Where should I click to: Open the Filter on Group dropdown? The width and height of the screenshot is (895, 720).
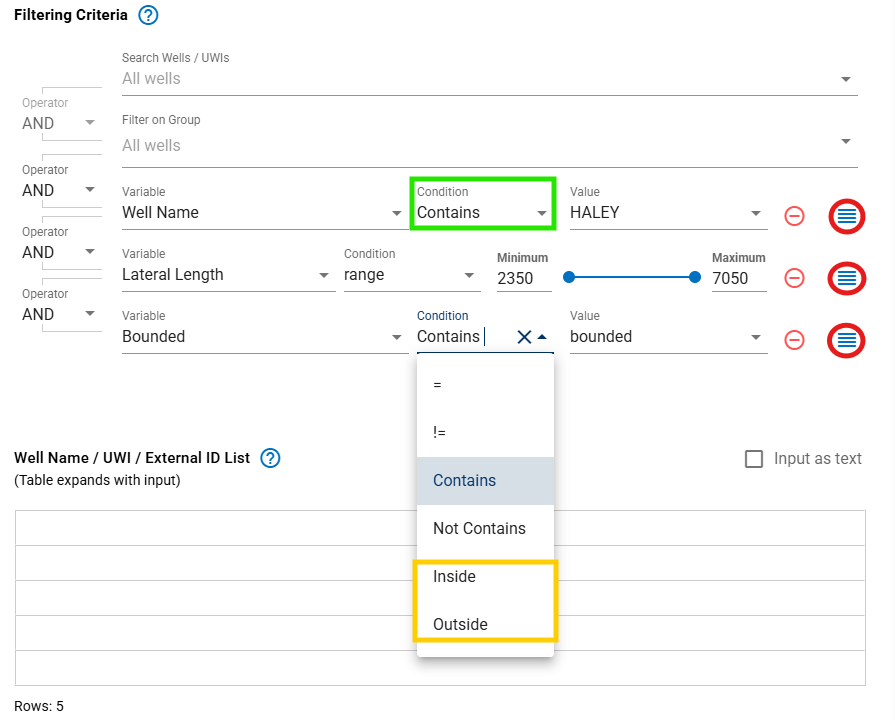click(845, 141)
